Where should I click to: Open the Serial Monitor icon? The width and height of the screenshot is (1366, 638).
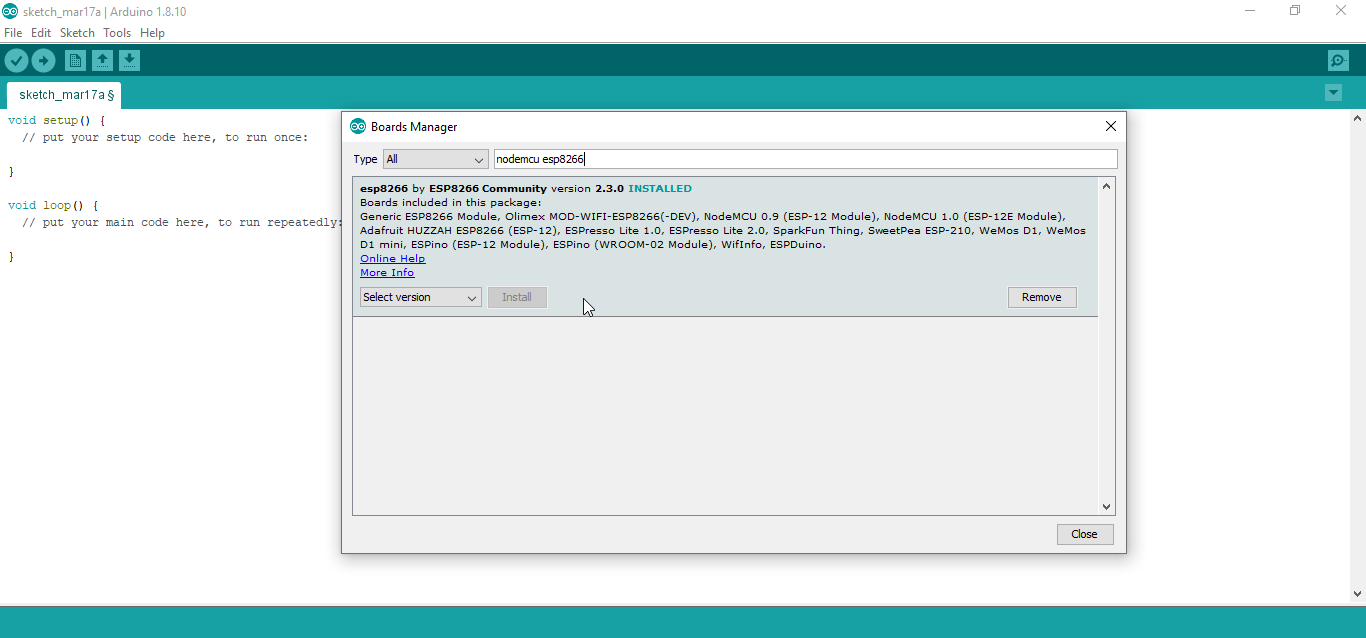(x=1338, y=61)
